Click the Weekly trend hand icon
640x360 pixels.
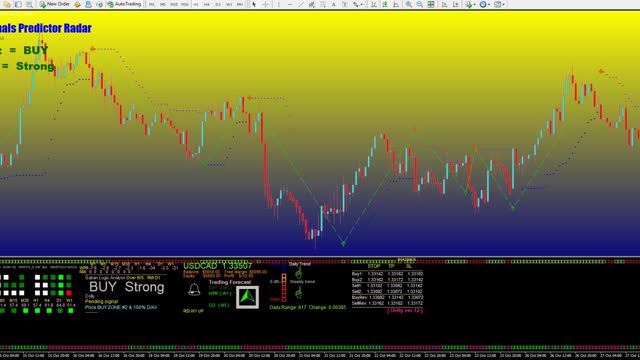click(x=298, y=292)
